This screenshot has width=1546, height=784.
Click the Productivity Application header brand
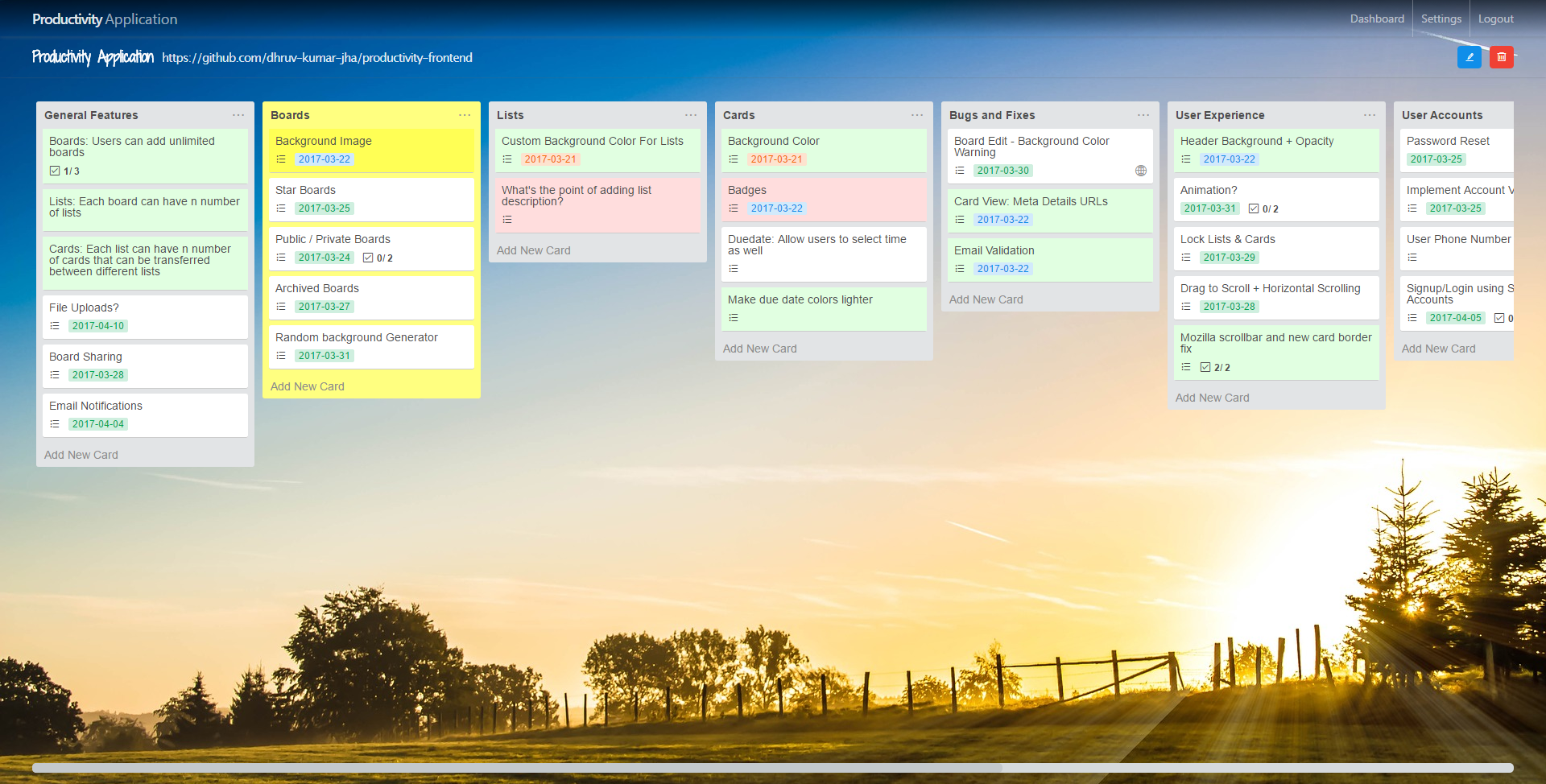[x=105, y=19]
